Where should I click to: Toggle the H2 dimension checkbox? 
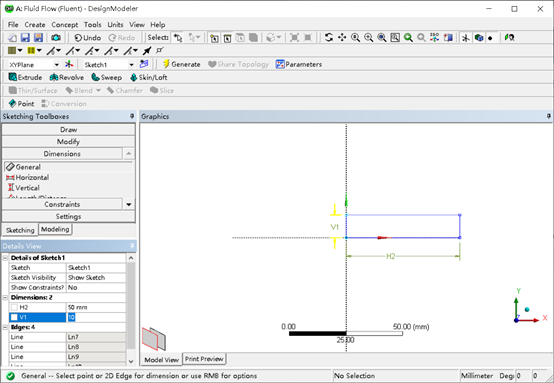pos(14,307)
